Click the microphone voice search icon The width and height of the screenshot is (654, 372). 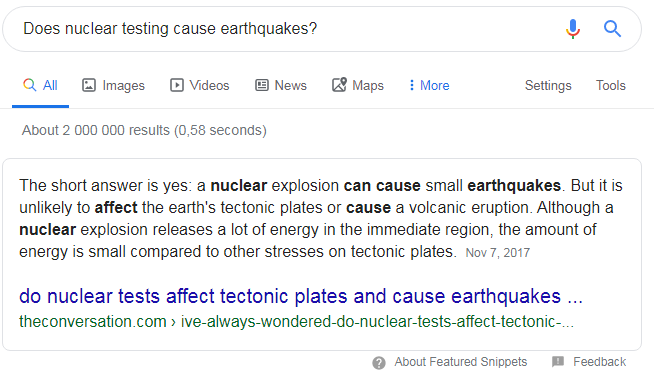(573, 29)
